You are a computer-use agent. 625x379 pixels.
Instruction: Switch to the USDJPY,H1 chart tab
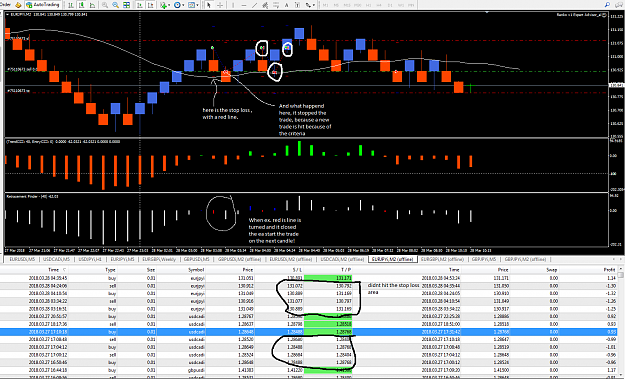(90, 259)
